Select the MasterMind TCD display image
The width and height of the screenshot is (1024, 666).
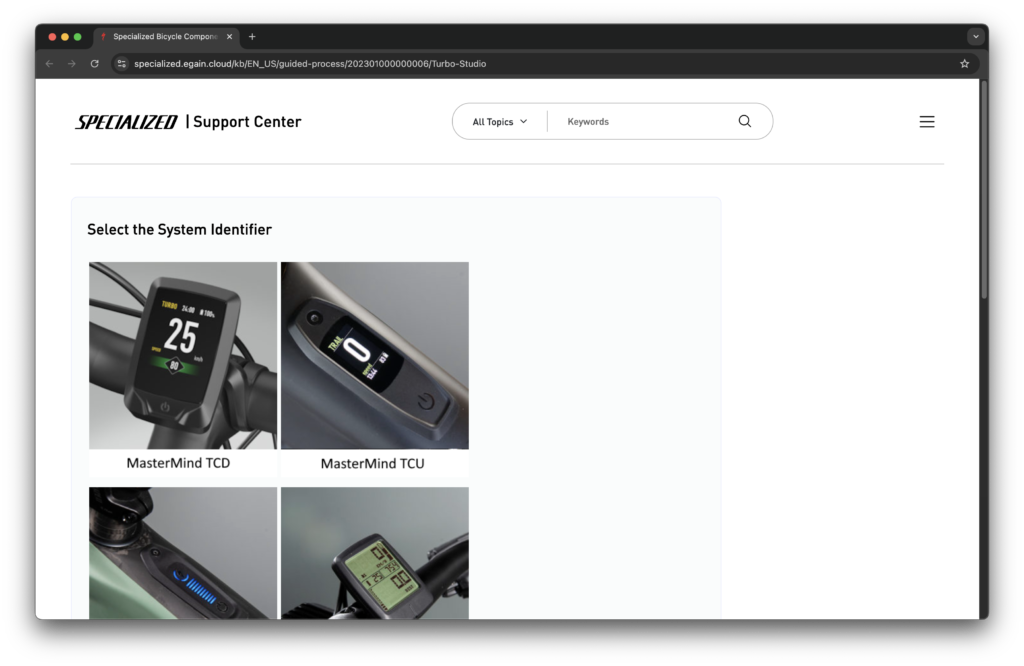point(182,355)
